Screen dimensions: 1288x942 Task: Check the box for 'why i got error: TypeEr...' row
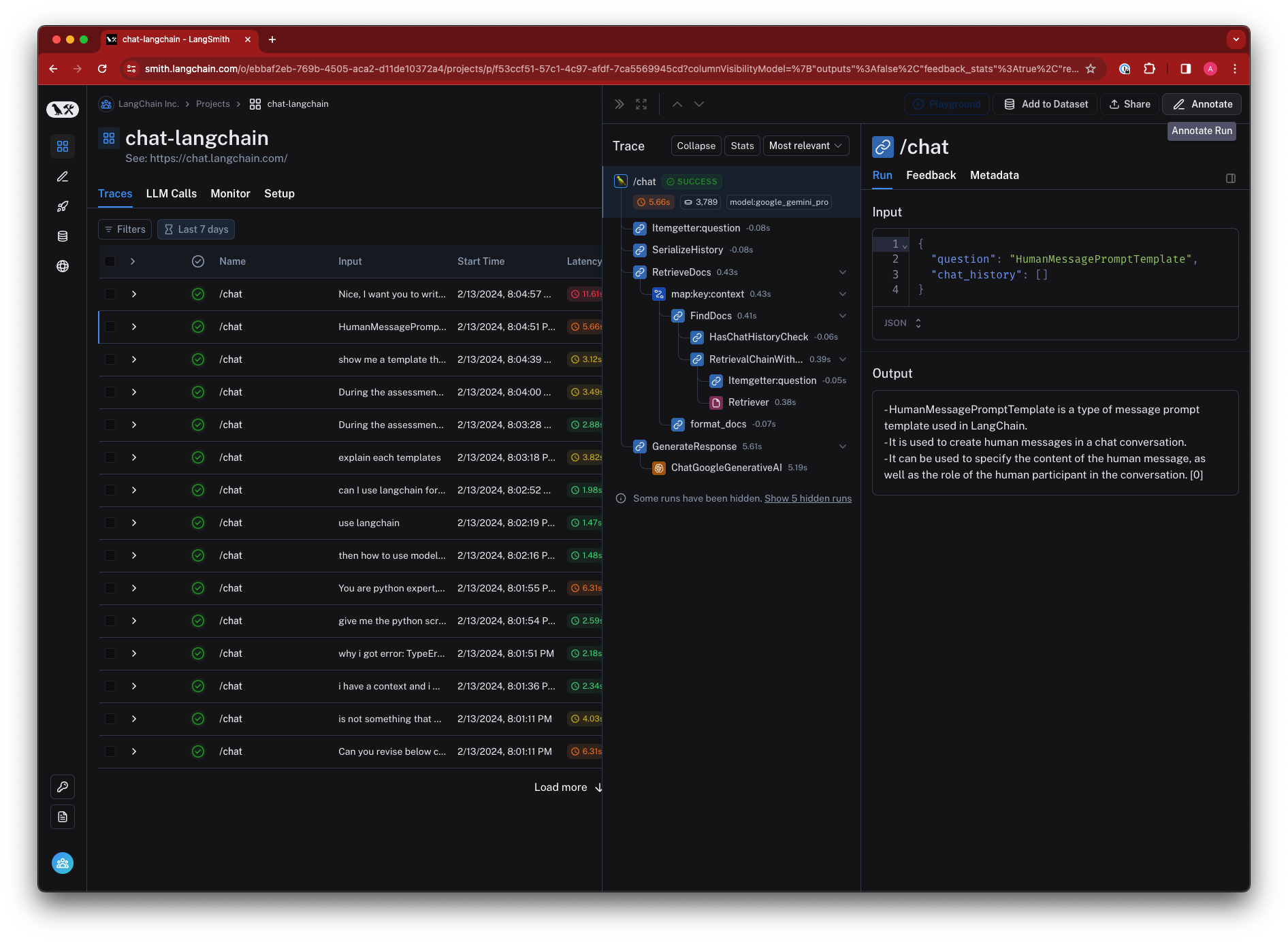(x=110, y=653)
